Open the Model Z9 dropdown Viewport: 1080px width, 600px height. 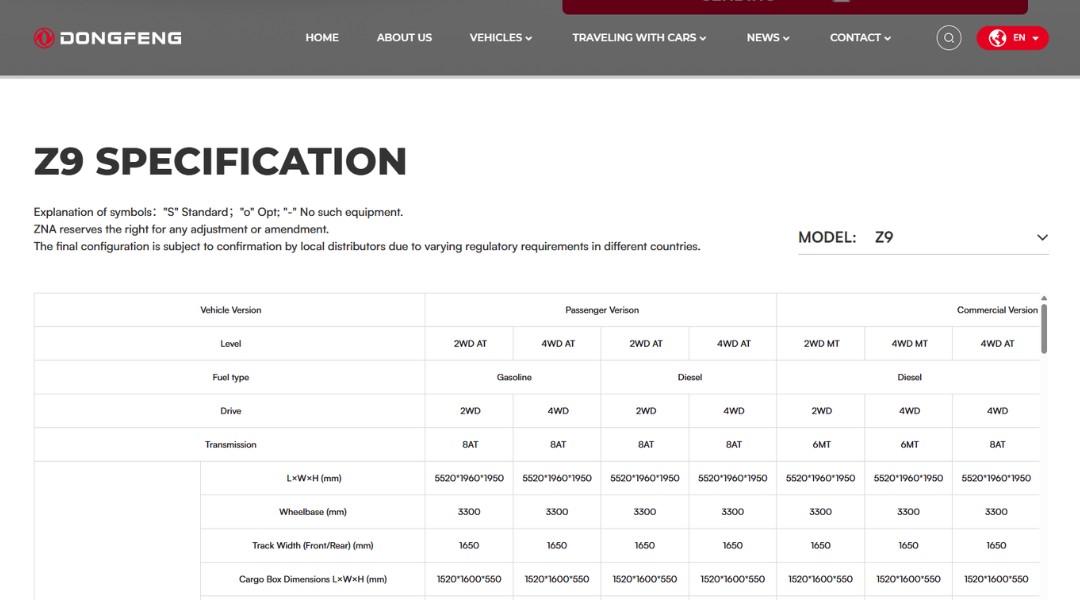923,238
